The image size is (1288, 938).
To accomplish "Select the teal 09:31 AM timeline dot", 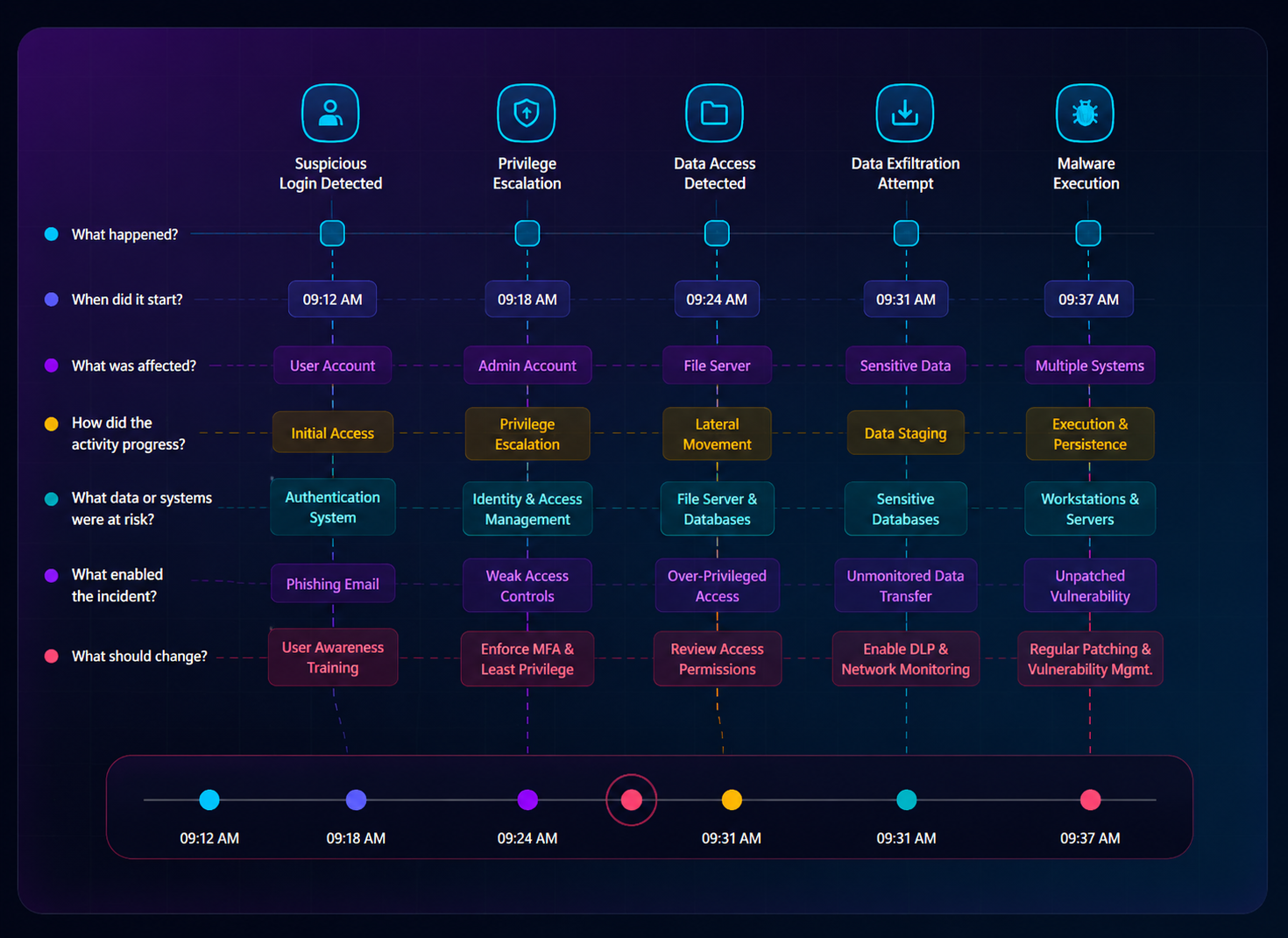I will click(x=907, y=799).
